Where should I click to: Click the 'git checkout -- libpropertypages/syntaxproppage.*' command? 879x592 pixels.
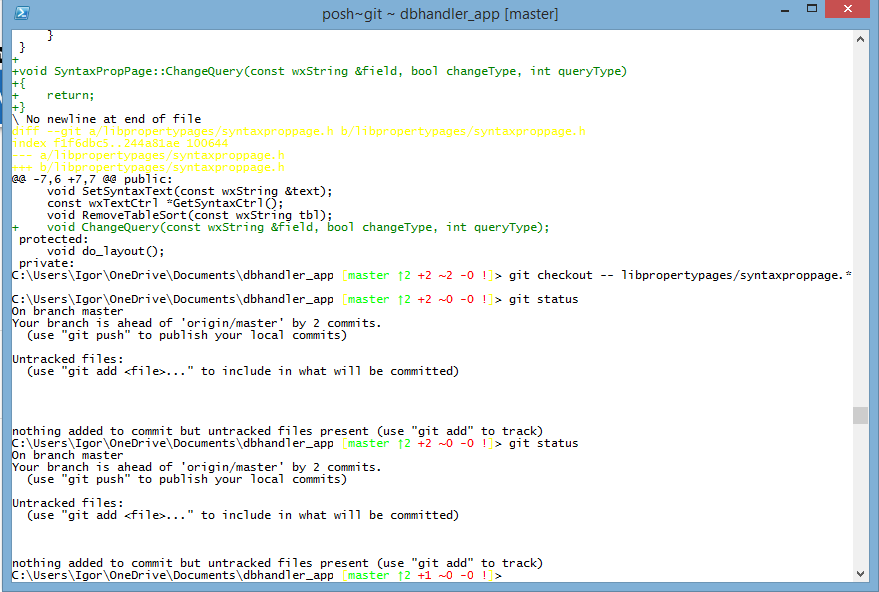point(681,275)
